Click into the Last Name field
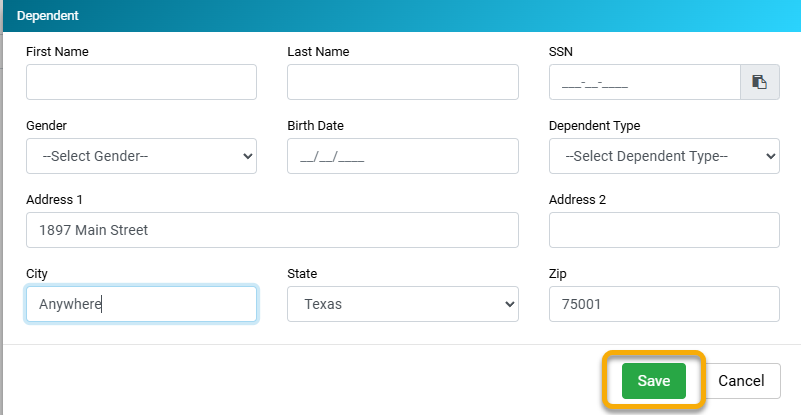The height and width of the screenshot is (415, 801). 402,83
